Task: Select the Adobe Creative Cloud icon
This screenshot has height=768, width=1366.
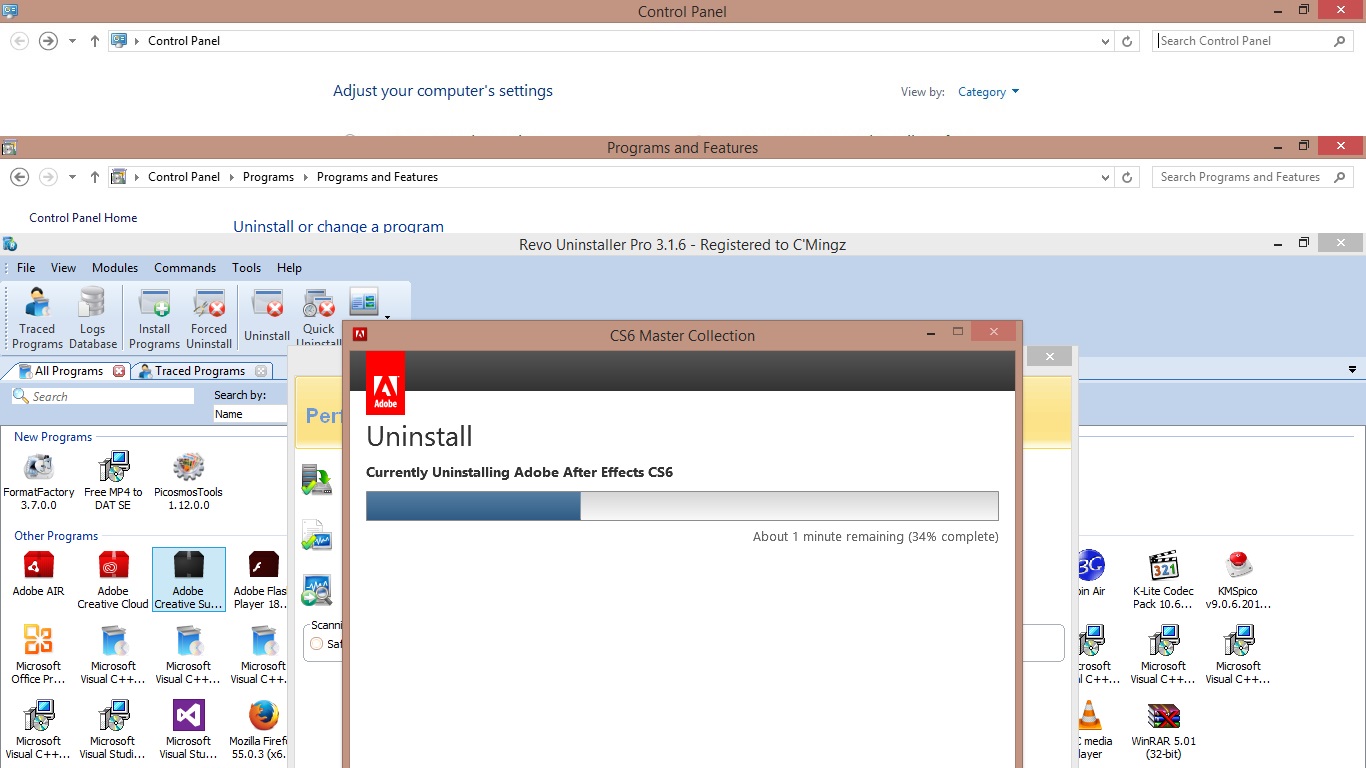Action: coord(112,578)
